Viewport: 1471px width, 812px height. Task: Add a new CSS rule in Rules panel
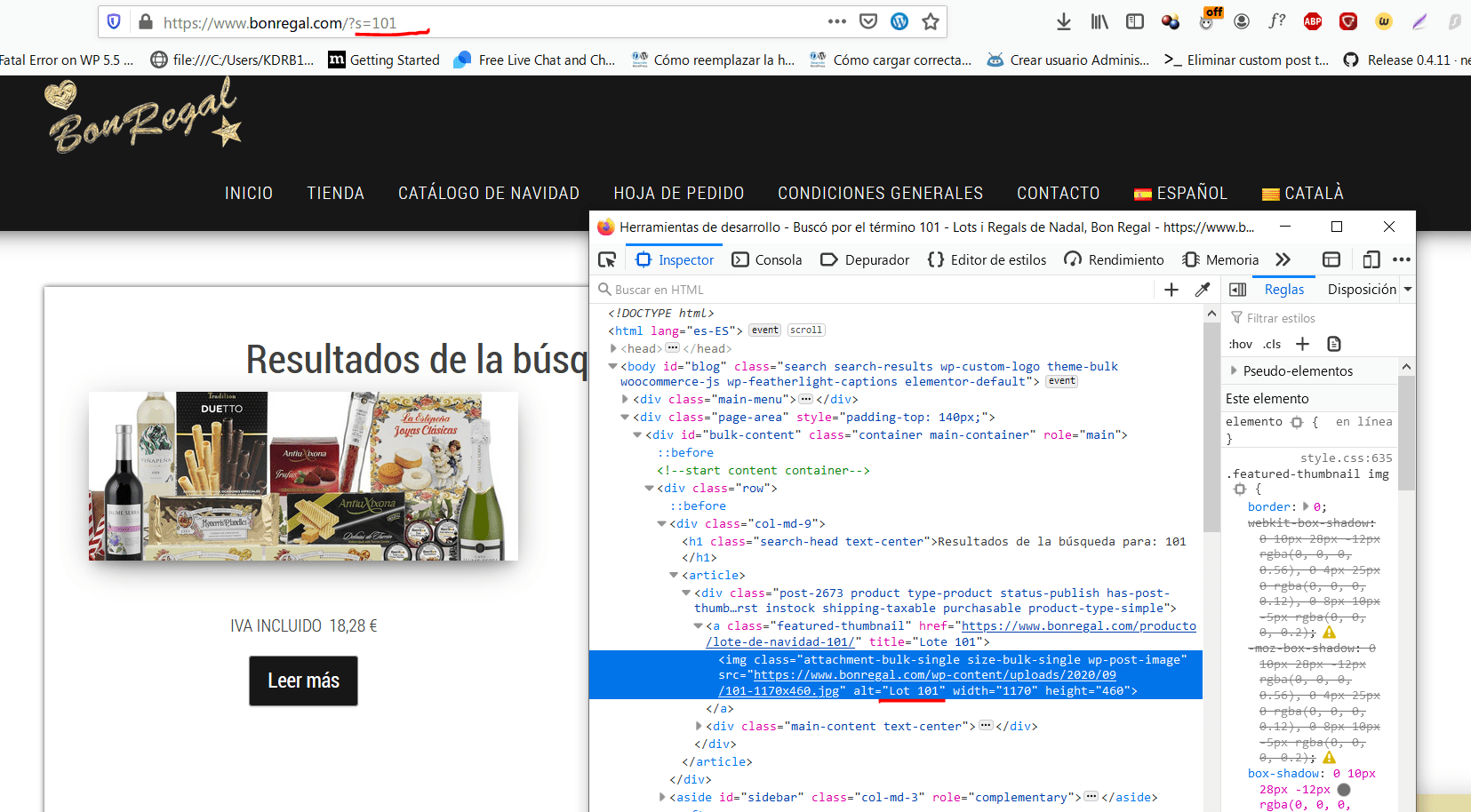pos(1303,344)
